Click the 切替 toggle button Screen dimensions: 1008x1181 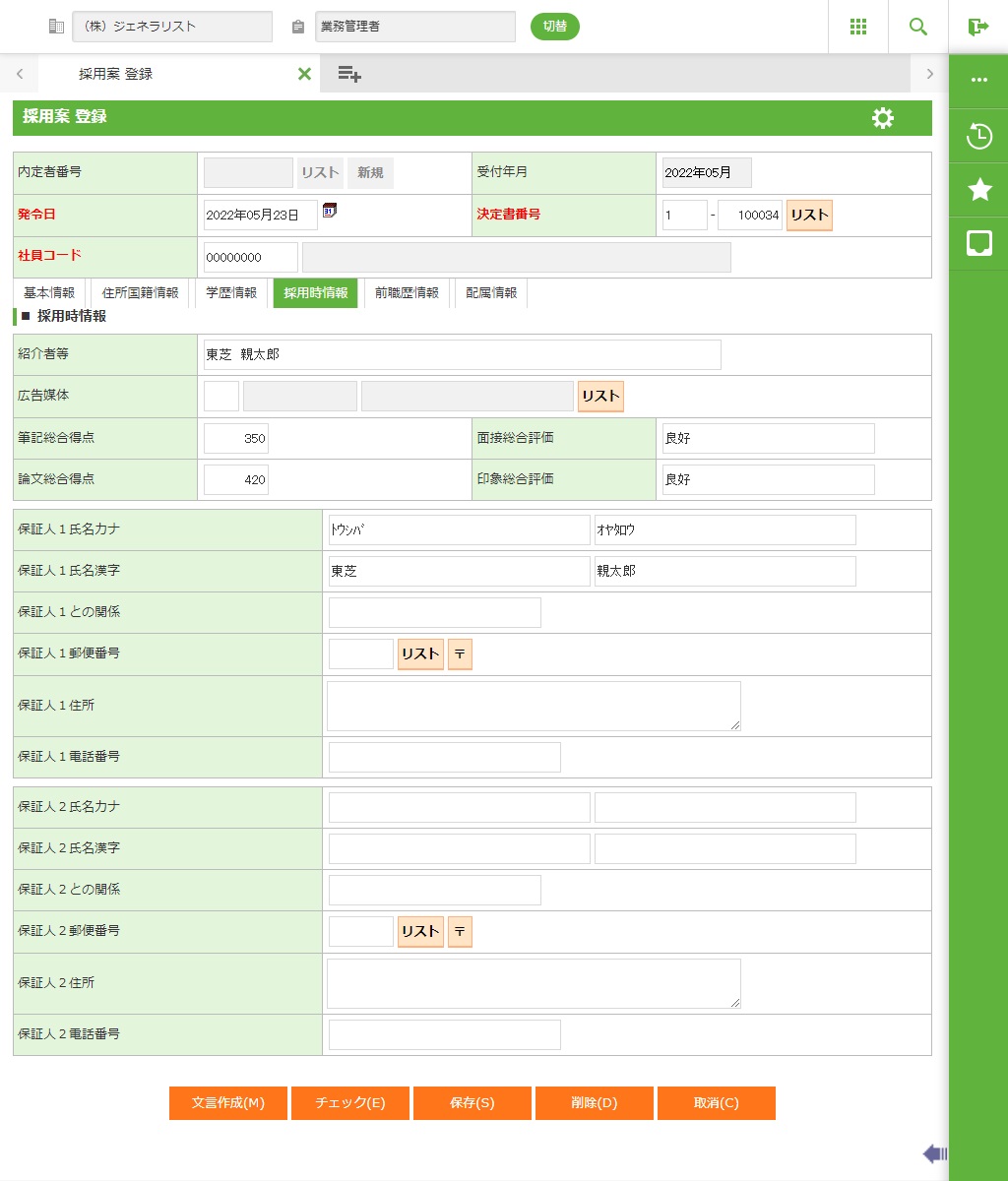(x=555, y=27)
